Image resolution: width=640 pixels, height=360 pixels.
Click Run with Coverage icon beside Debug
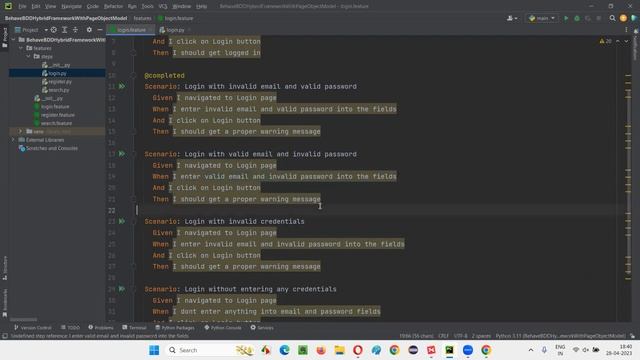click(x=588, y=18)
